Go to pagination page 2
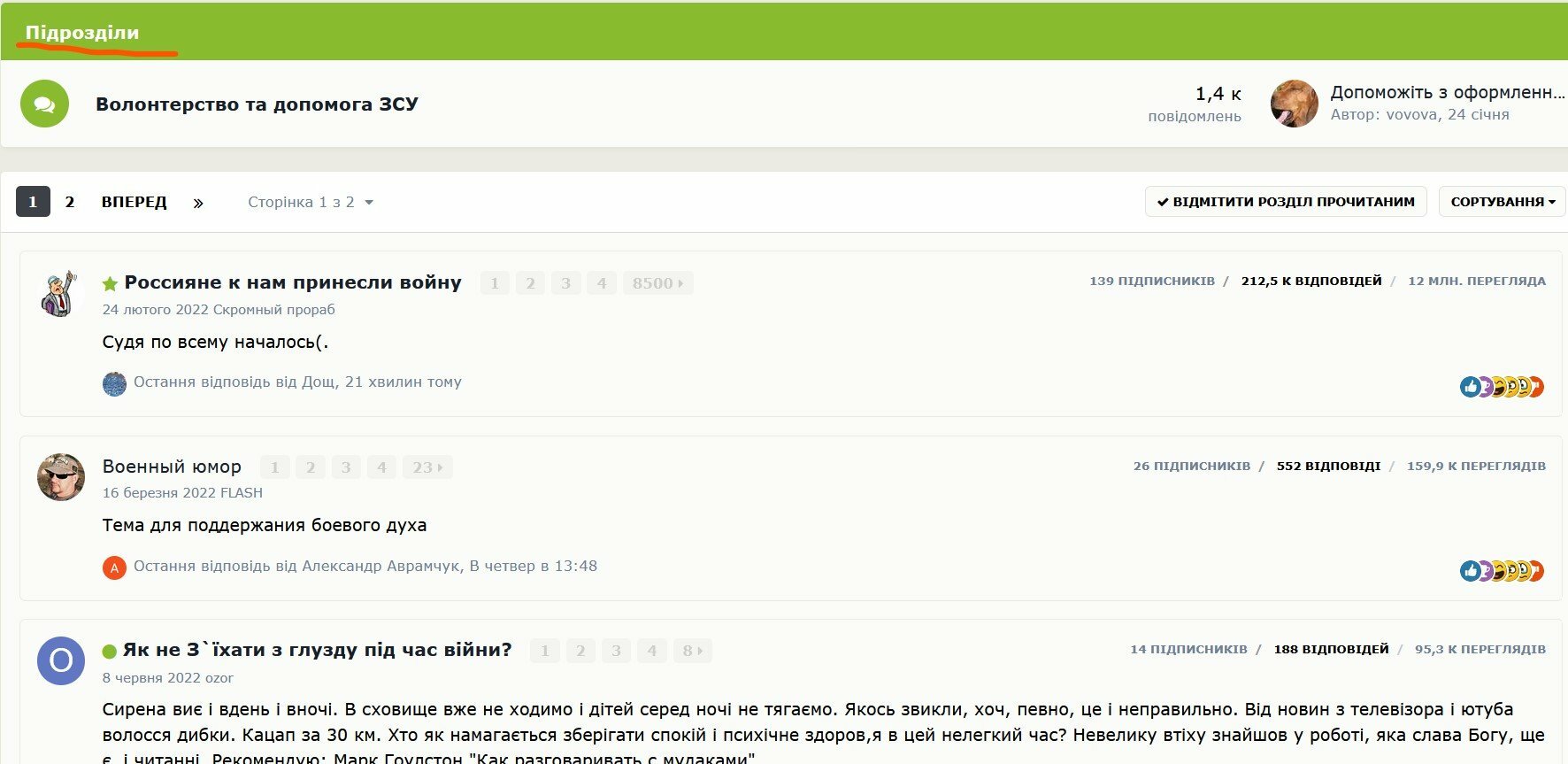This screenshot has height=764, width=1568. pyautogui.click(x=70, y=202)
